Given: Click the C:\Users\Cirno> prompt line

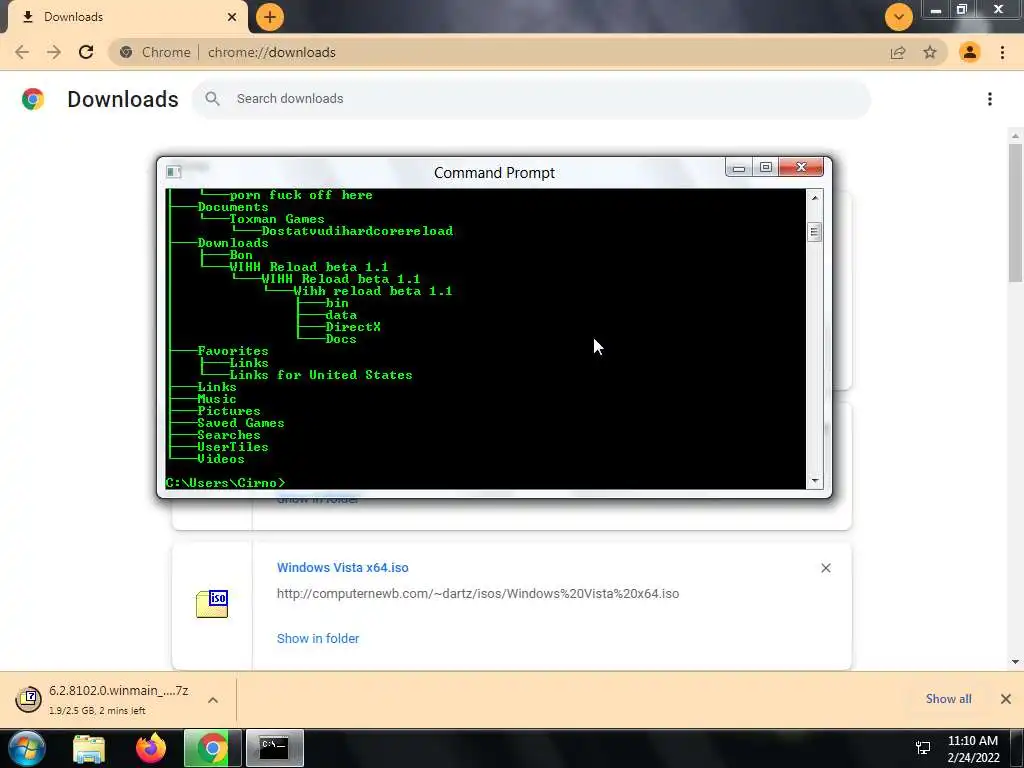Looking at the screenshot, I should point(225,483).
